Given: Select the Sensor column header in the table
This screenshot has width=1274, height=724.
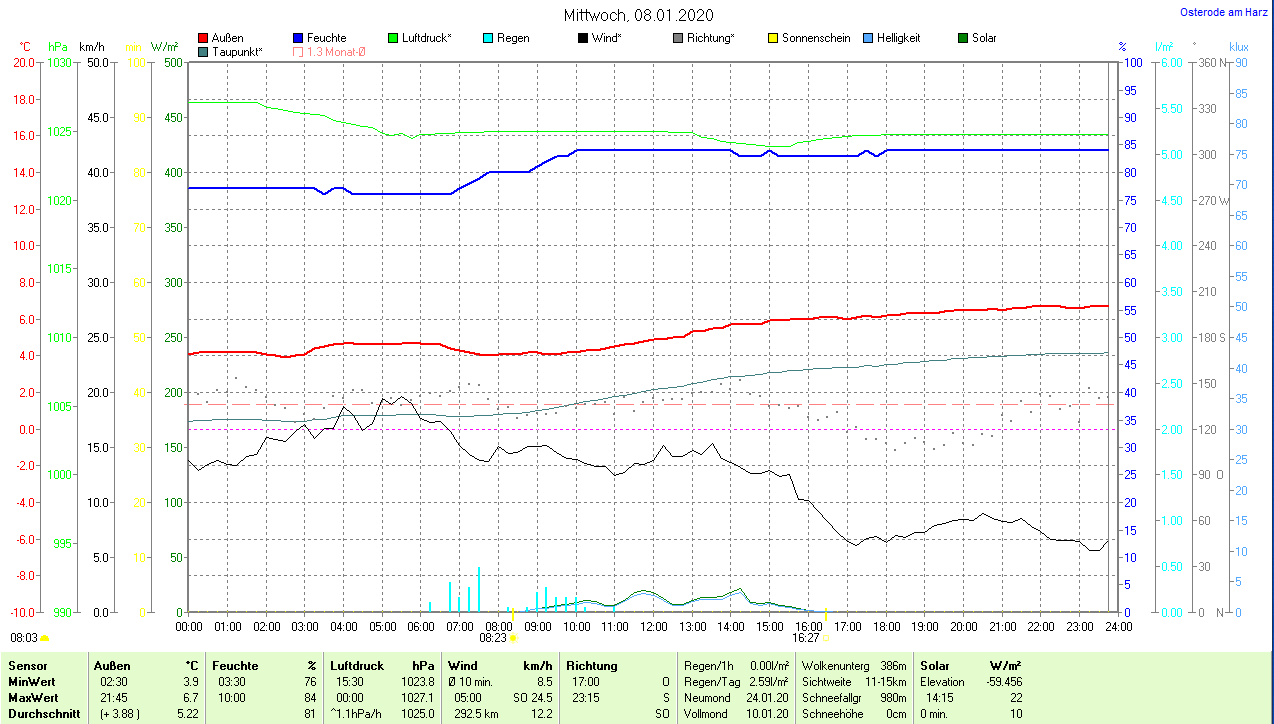Looking at the screenshot, I should (x=27, y=665).
